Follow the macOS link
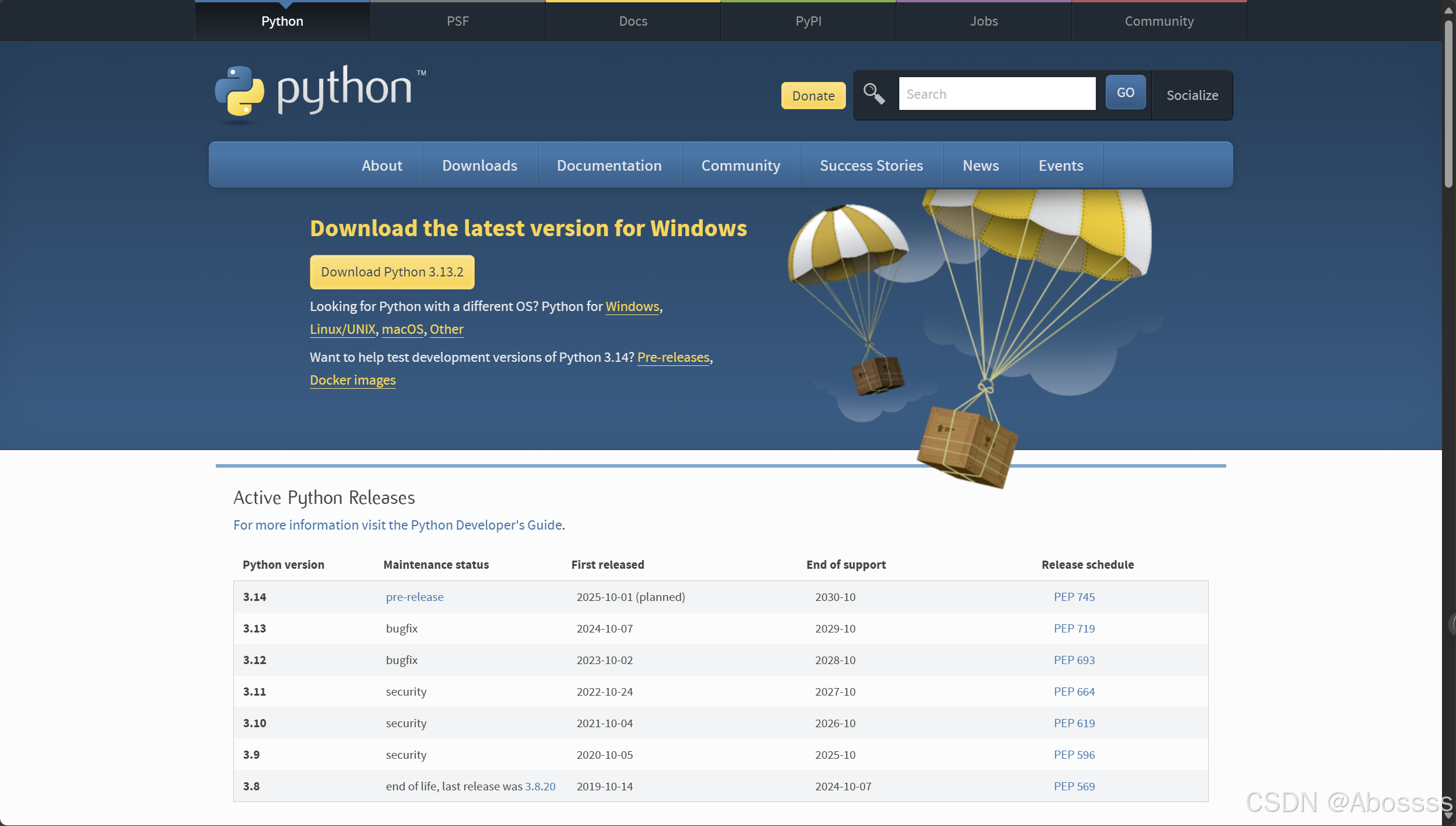 pos(402,329)
